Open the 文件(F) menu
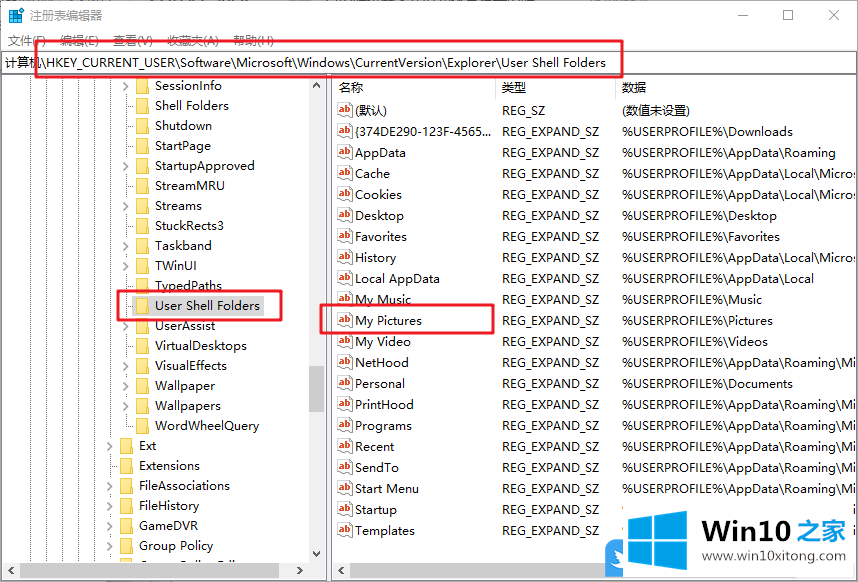Image resolution: width=858 pixels, height=582 pixels. point(27,40)
